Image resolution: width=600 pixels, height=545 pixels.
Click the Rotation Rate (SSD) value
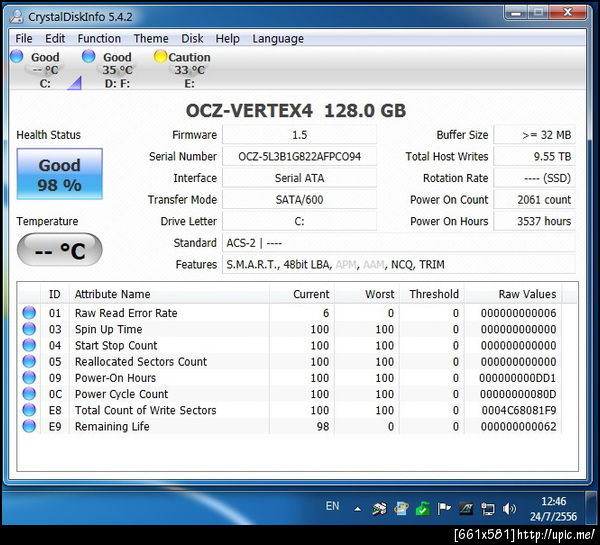[x=535, y=178]
